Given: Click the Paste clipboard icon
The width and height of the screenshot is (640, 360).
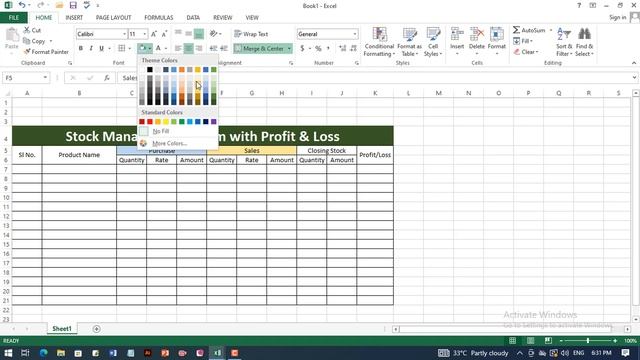Looking at the screenshot, I should 12,36.
